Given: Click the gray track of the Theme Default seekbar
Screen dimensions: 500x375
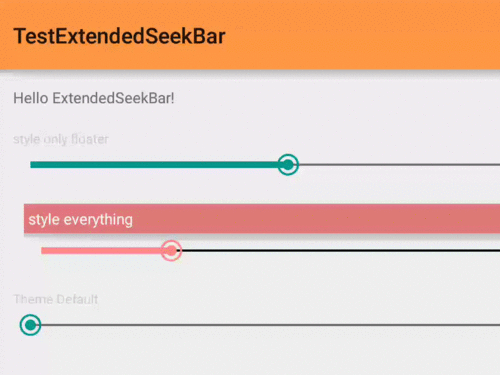Looking at the screenshot, I should [x=270, y=325].
